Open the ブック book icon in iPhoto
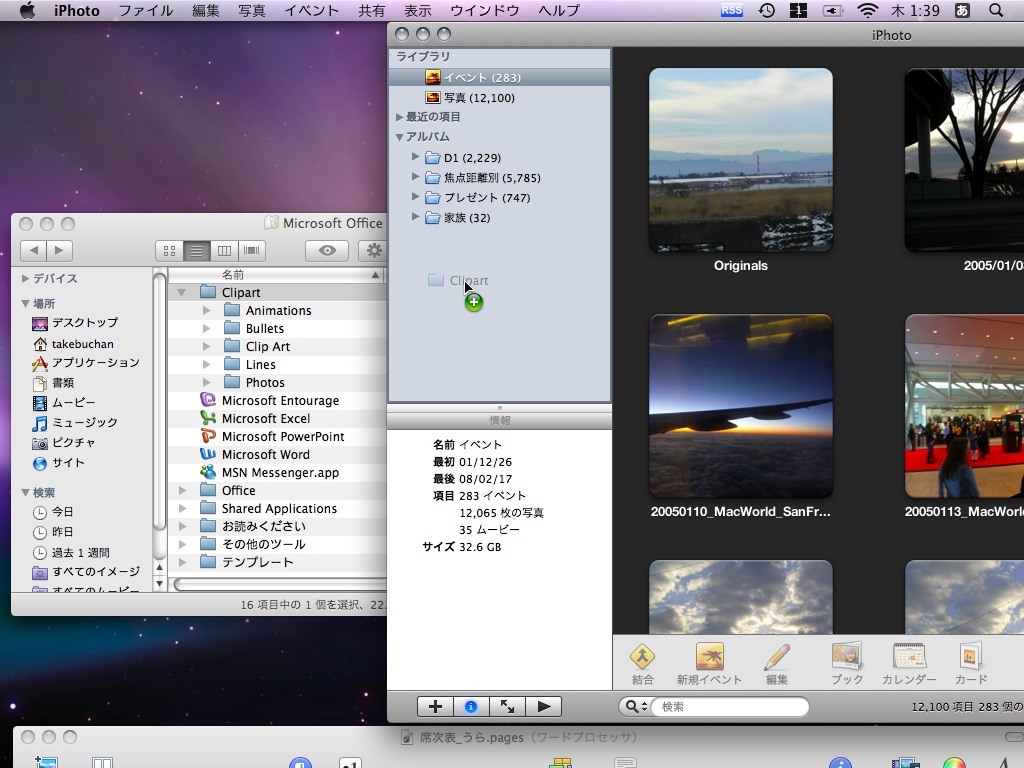Viewport: 1024px width, 768px height. tap(847, 657)
